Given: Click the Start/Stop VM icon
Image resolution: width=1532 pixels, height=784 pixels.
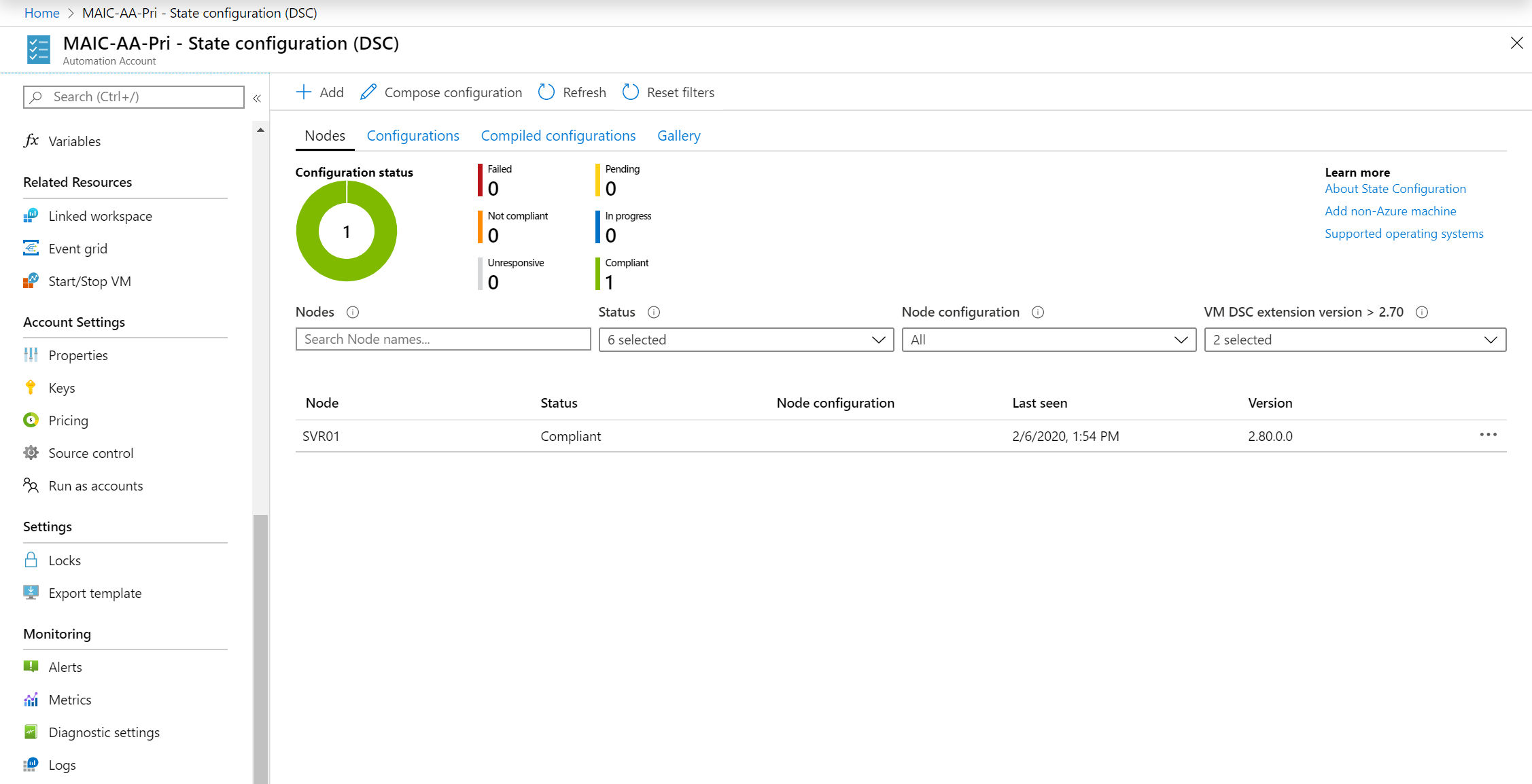Looking at the screenshot, I should pos(31,281).
